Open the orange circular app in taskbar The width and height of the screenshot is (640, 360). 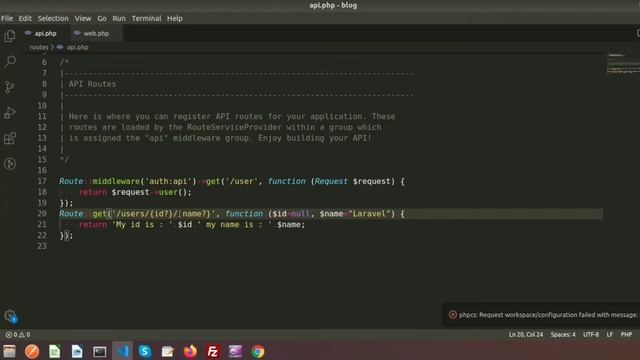pos(32,351)
